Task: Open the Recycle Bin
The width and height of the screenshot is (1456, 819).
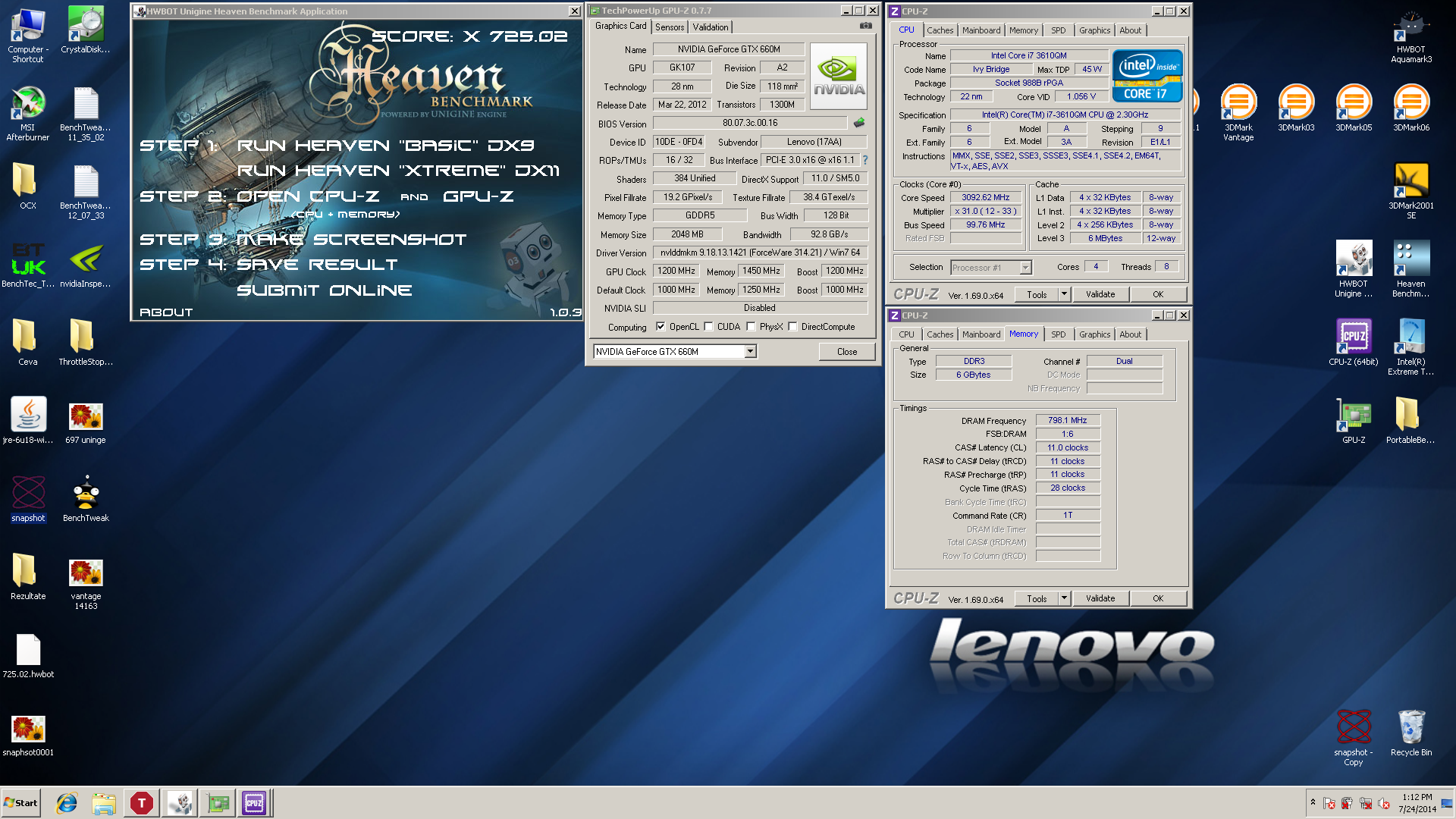Action: pos(1411,733)
